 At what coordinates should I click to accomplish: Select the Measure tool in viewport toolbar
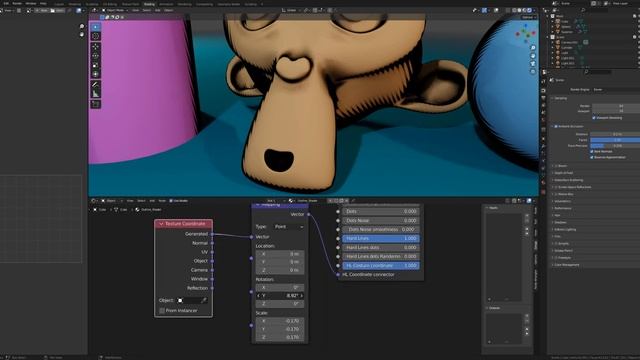pyautogui.click(x=96, y=94)
